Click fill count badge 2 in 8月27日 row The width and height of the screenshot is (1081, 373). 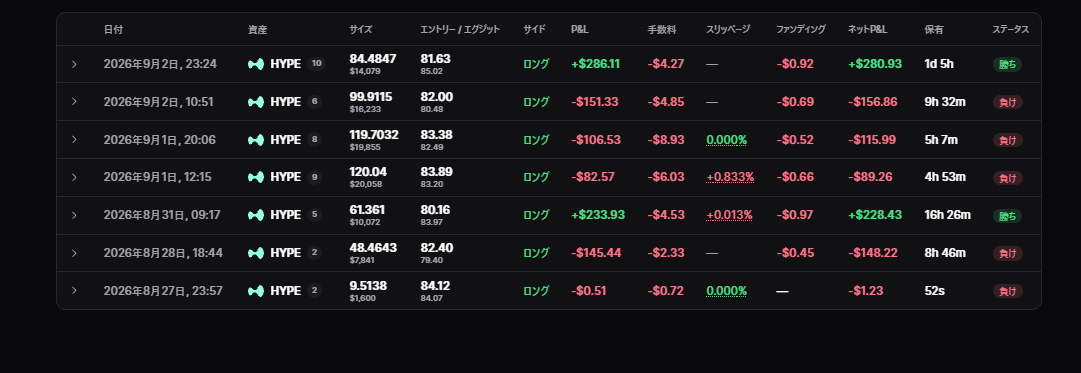[314, 291]
